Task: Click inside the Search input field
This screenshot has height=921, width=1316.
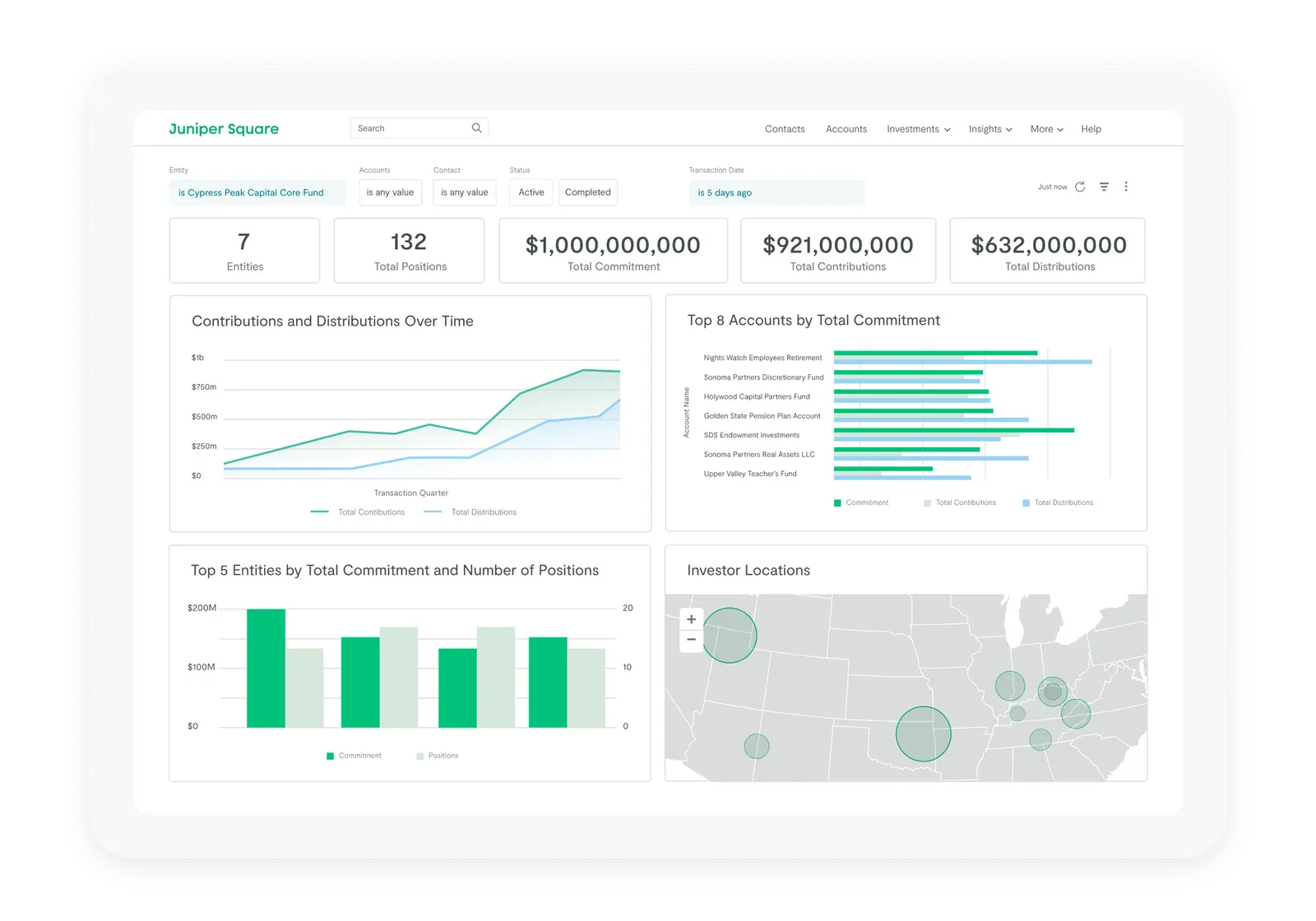Action: pyautogui.click(x=407, y=127)
